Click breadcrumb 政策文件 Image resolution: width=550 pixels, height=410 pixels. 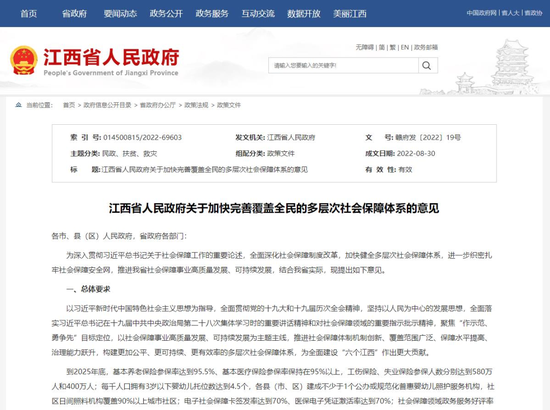point(229,105)
